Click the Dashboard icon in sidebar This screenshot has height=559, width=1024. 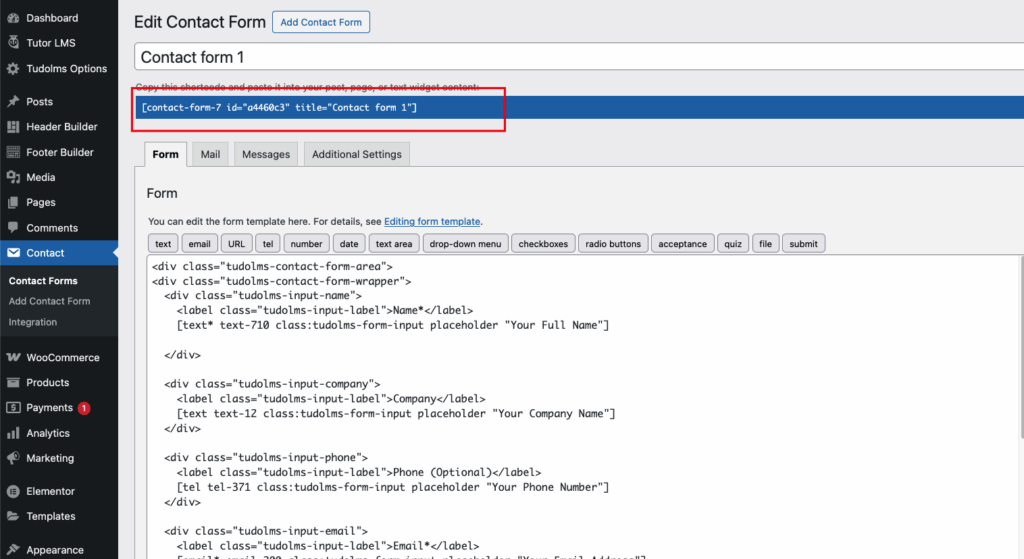tap(13, 18)
